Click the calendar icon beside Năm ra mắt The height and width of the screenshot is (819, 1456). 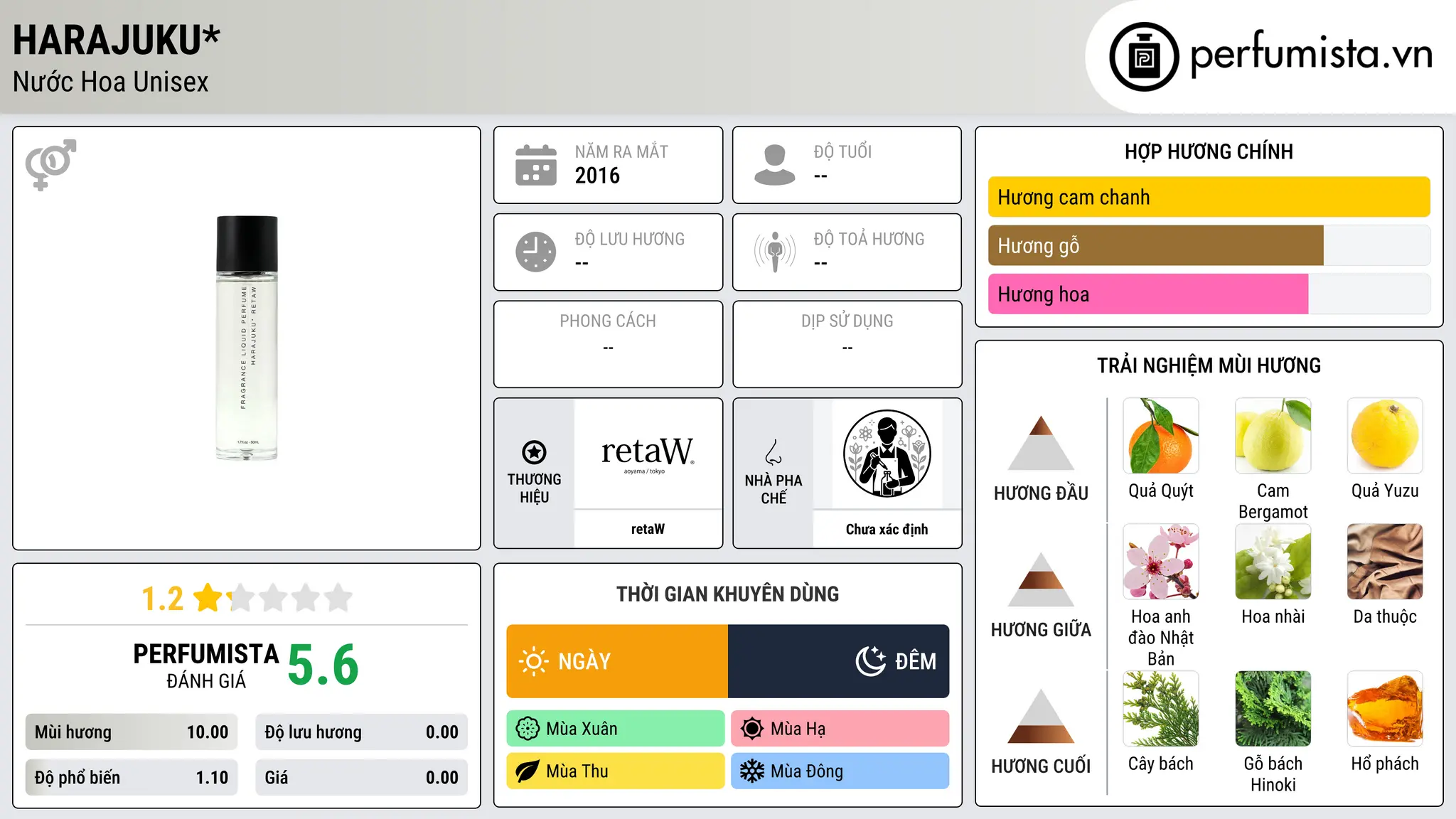click(x=536, y=165)
